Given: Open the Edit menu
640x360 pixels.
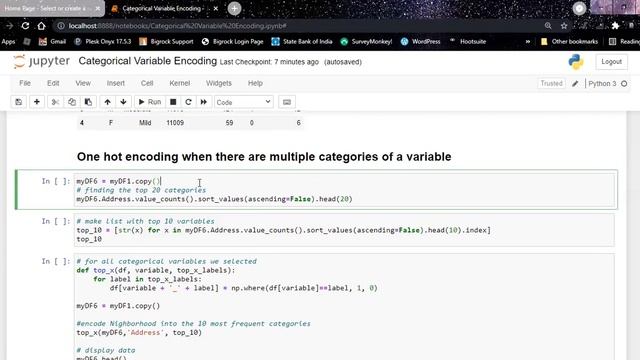Looking at the screenshot, I should 53,83.
